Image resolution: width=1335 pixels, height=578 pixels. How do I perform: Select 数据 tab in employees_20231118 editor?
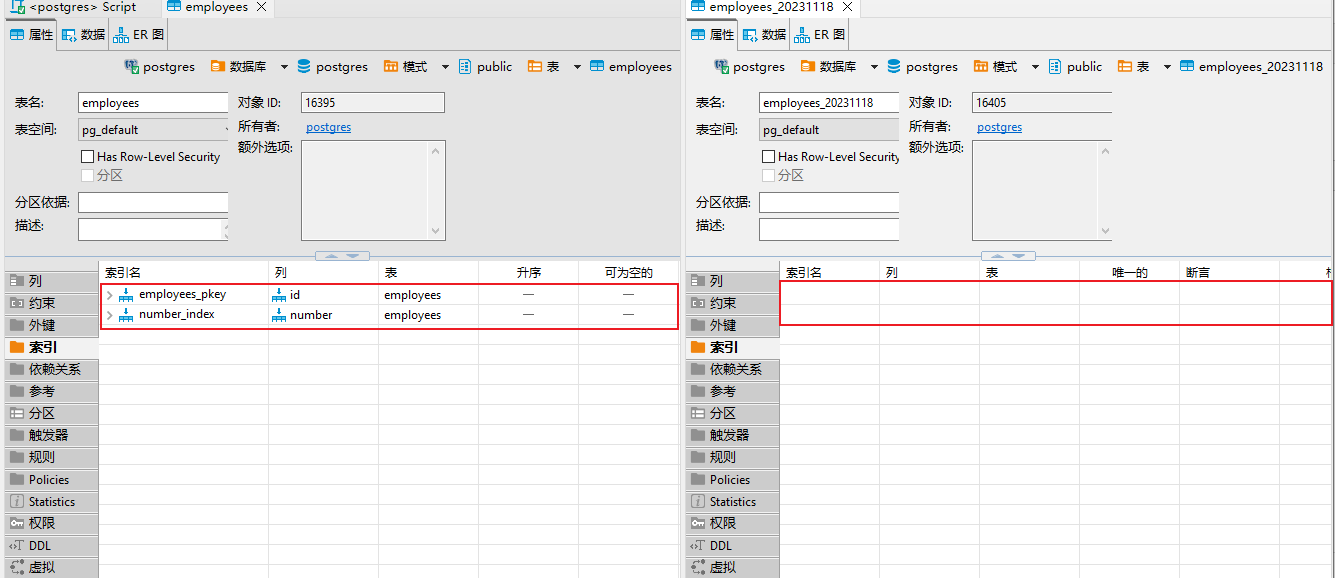(764, 34)
